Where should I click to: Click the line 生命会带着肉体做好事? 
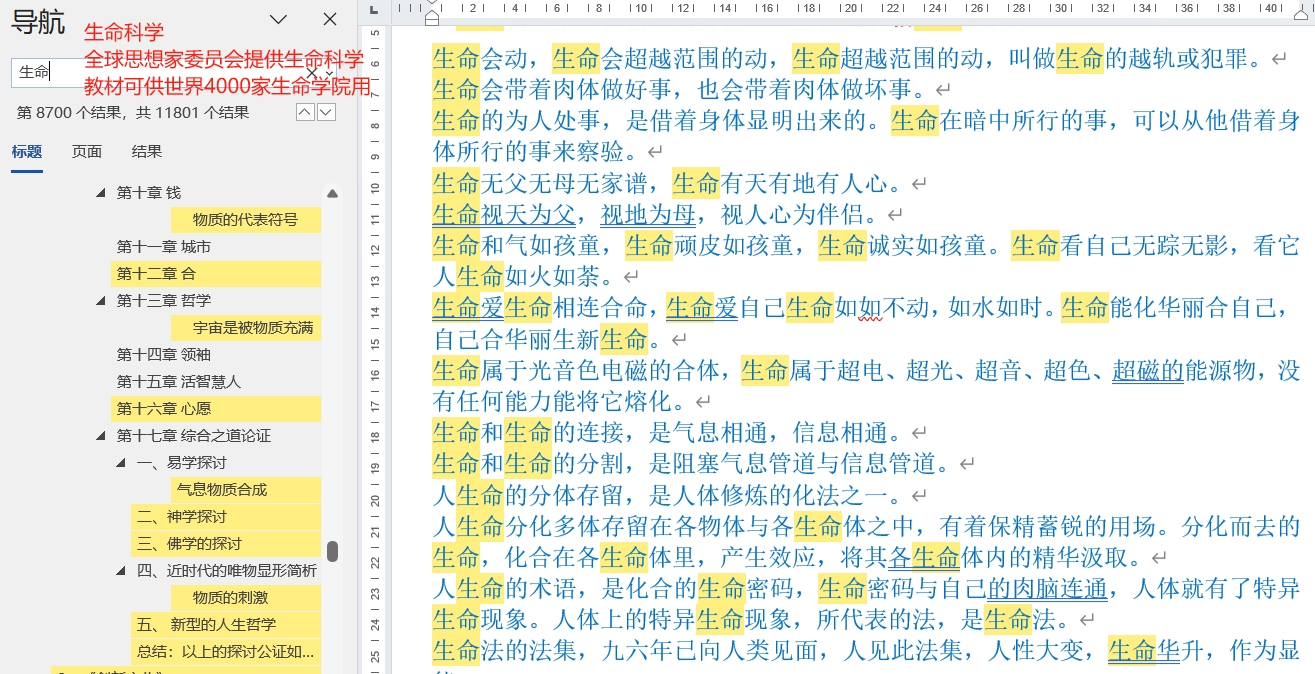[x=691, y=90]
